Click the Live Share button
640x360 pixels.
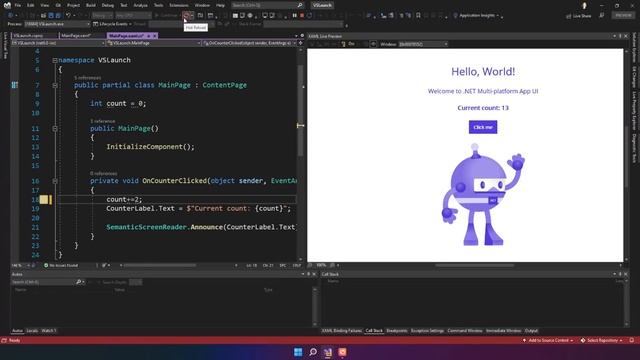pyautogui.click(x=578, y=16)
